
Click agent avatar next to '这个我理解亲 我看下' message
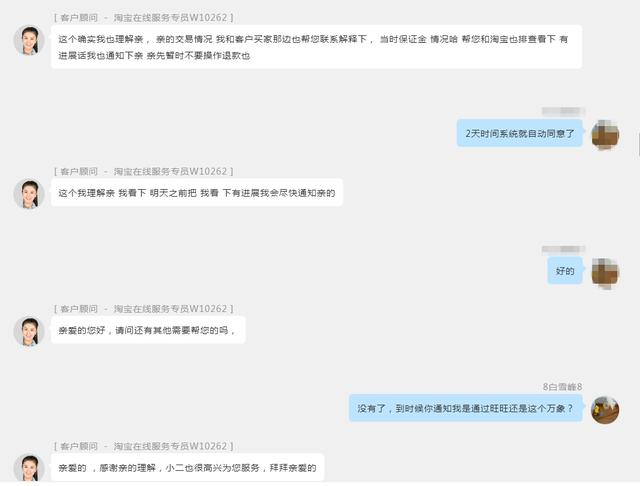(x=29, y=194)
